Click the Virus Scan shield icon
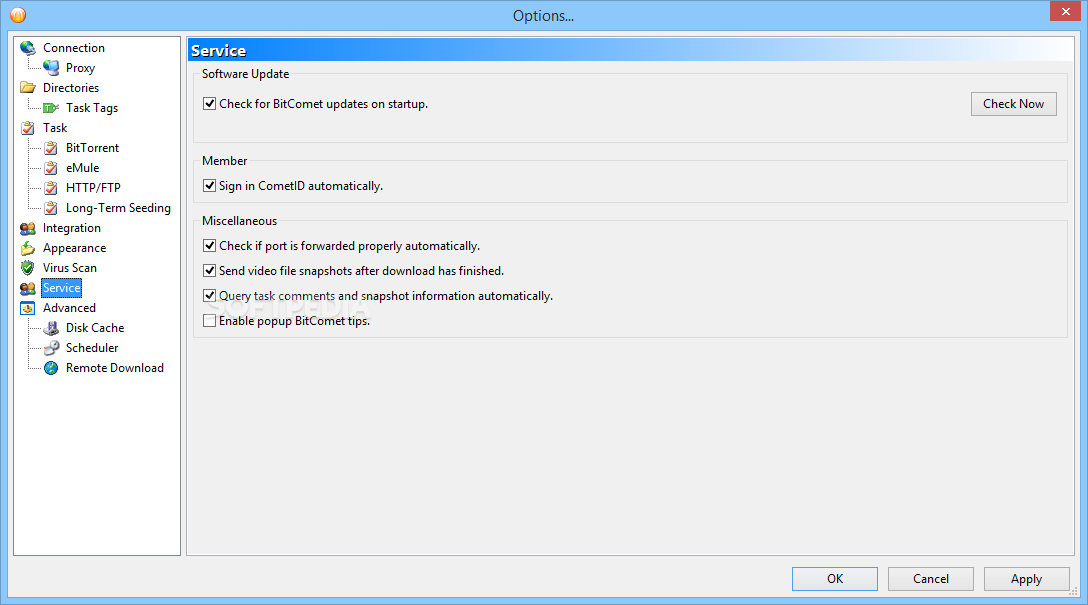 [x=28, y=268]
